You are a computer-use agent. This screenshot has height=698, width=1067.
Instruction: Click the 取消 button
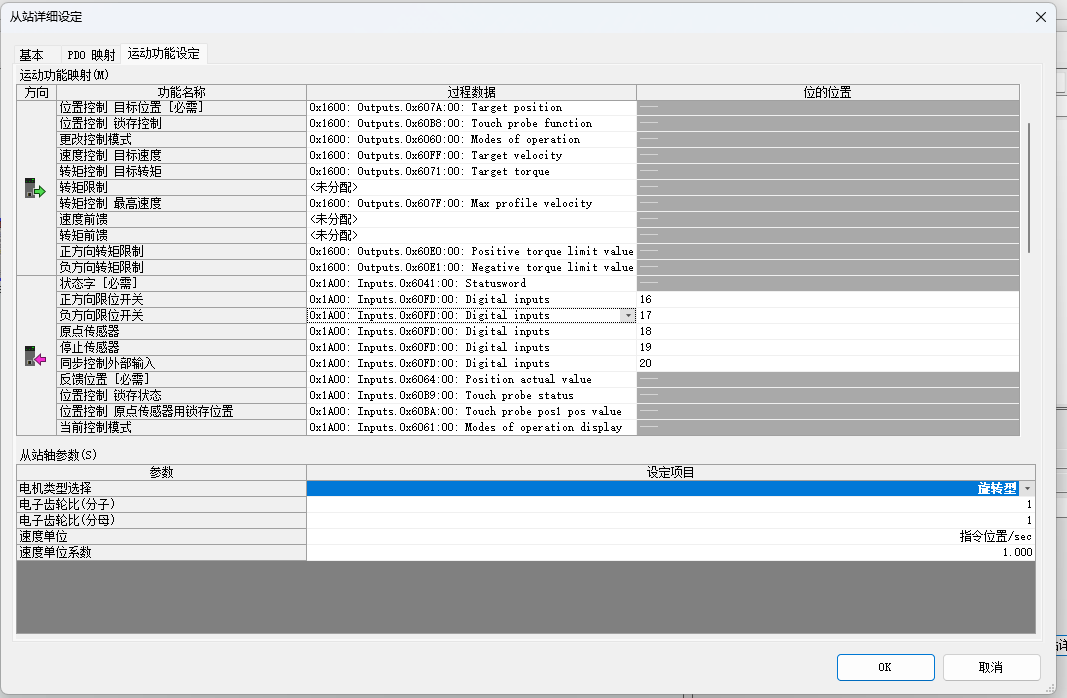point(991,667)
